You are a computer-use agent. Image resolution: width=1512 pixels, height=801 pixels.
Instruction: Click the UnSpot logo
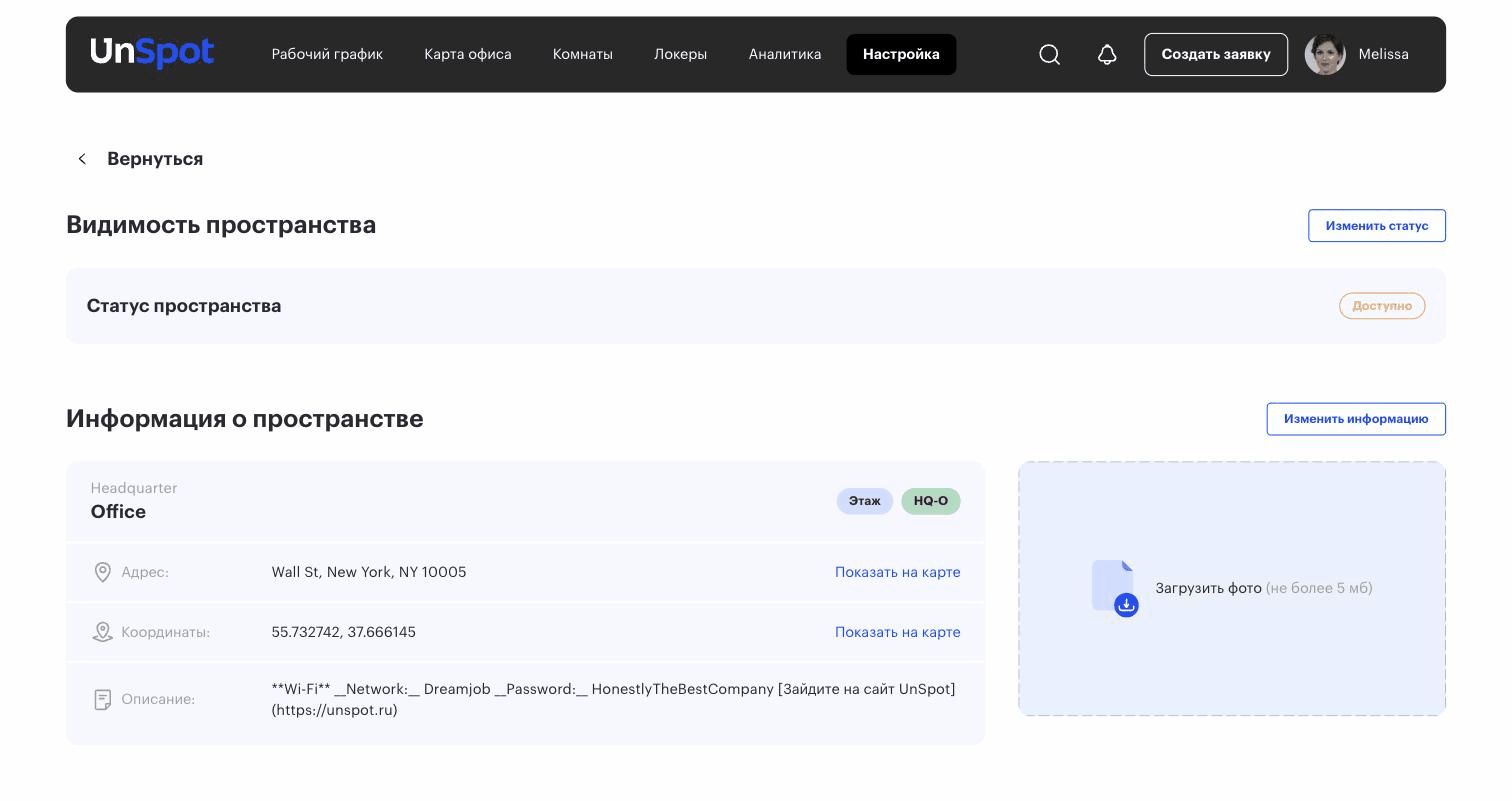[152, 53]
